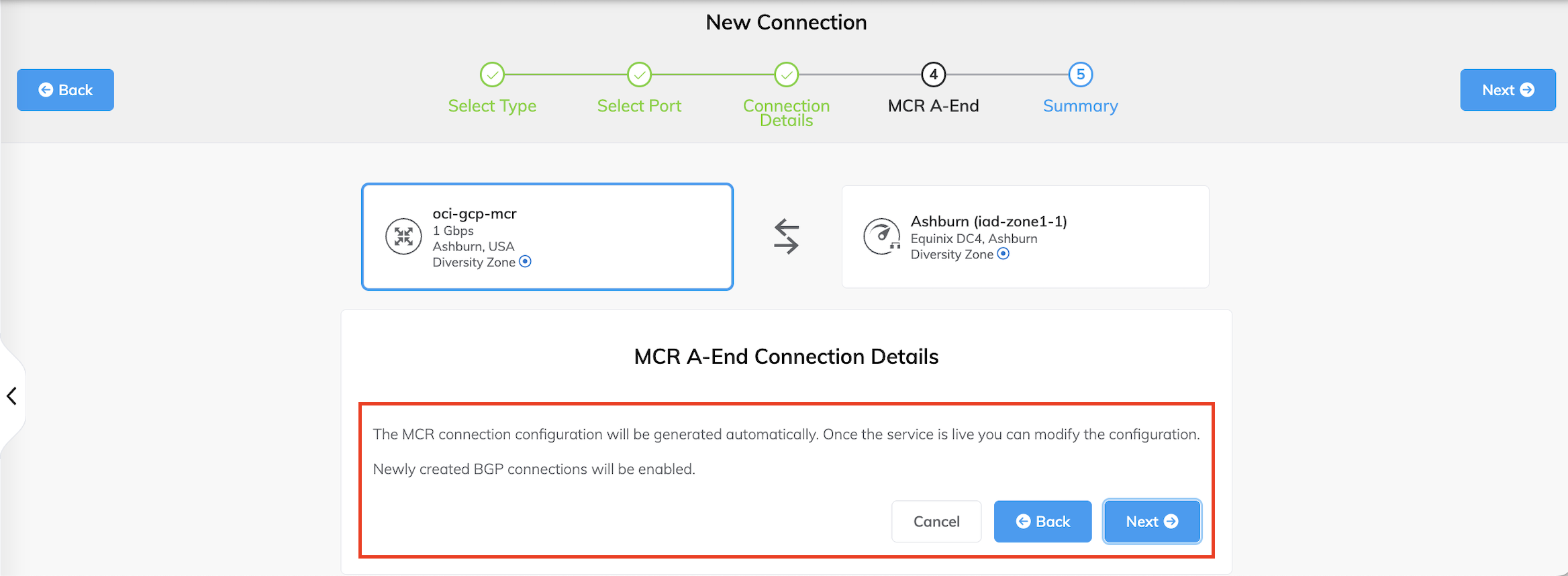Click the Connection Details step checkmark circle
The width and height of the screenshot is (1568, 576).
[786, 75]
